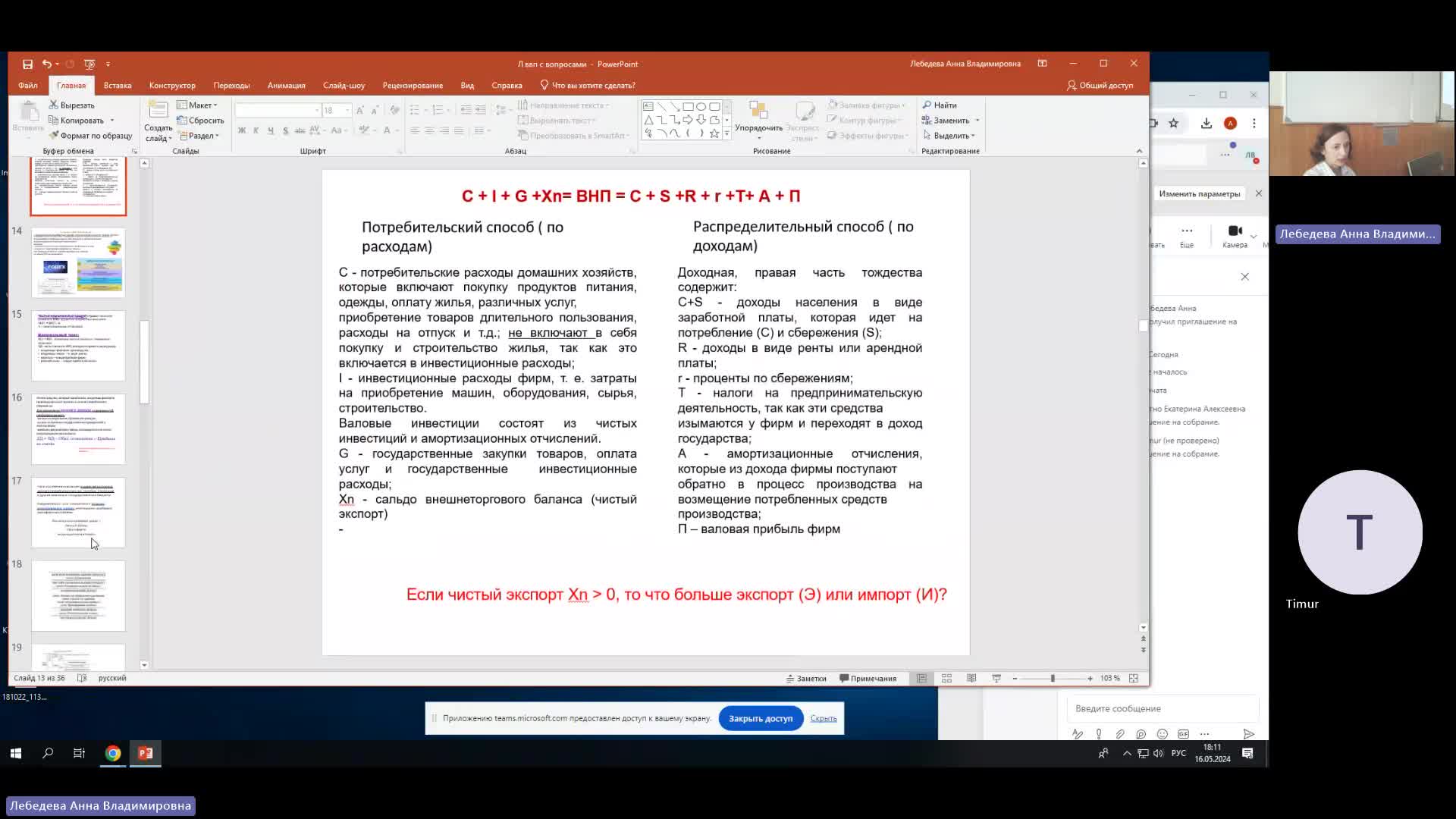1456x819 pixels.
Task: Bookmark the page with the Chrome star
Action: pos(1174,124)
